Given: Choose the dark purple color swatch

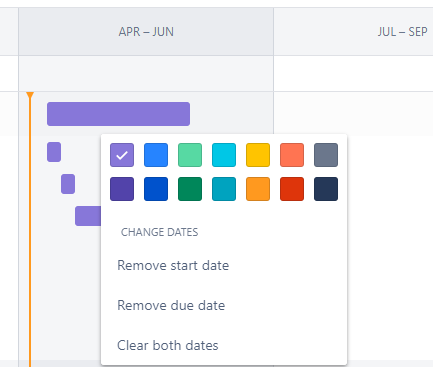Looking at the screenshot, I should (x=122, y=189).
